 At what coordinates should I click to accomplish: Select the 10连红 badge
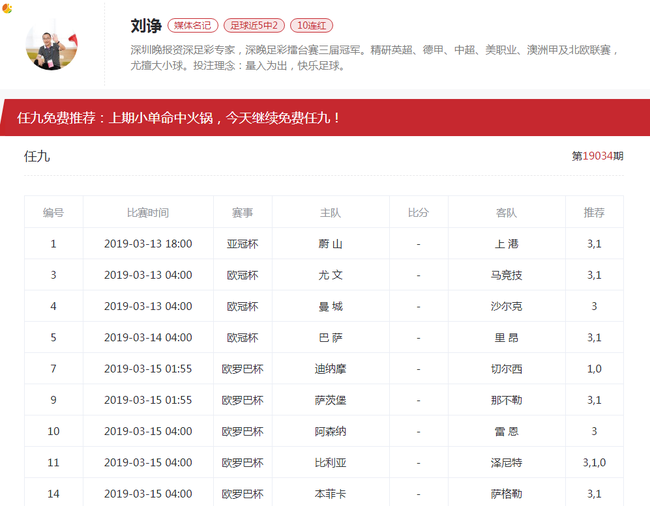coord(311,25)
